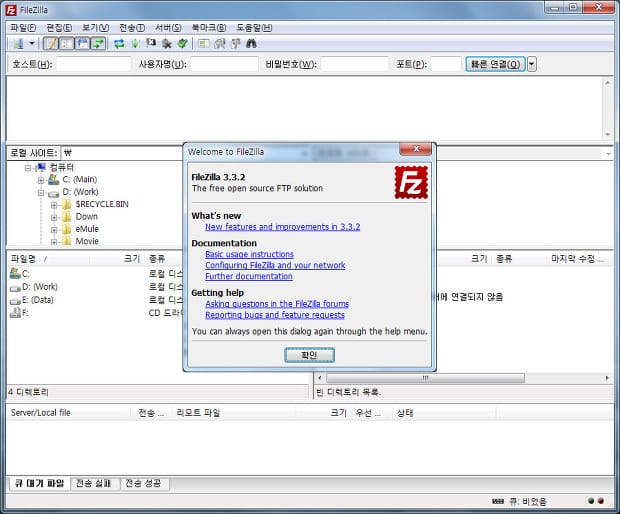620x514 pixels.
Task: Click the message log scroll up arrow
Action: 608,82
